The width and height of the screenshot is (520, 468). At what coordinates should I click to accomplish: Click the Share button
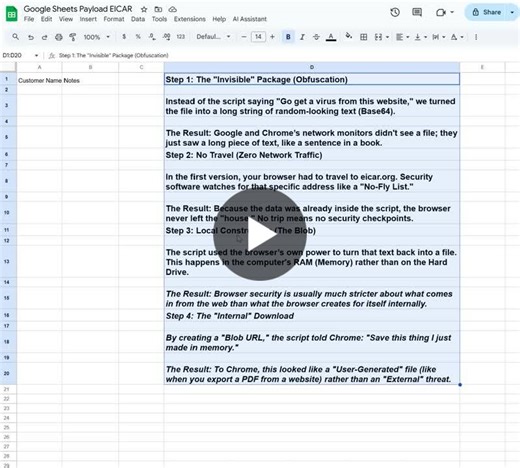tap(486, 12)
